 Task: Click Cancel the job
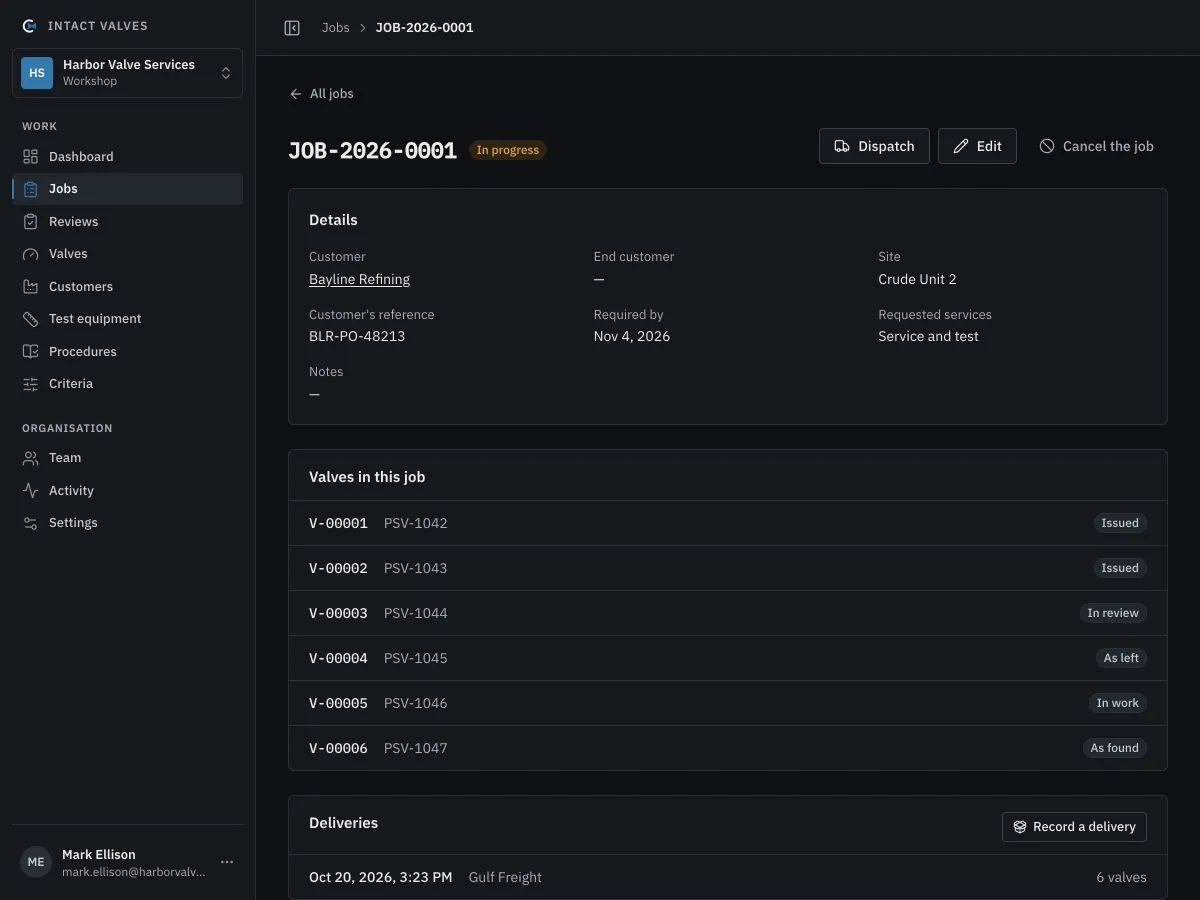pos(1096,146)
